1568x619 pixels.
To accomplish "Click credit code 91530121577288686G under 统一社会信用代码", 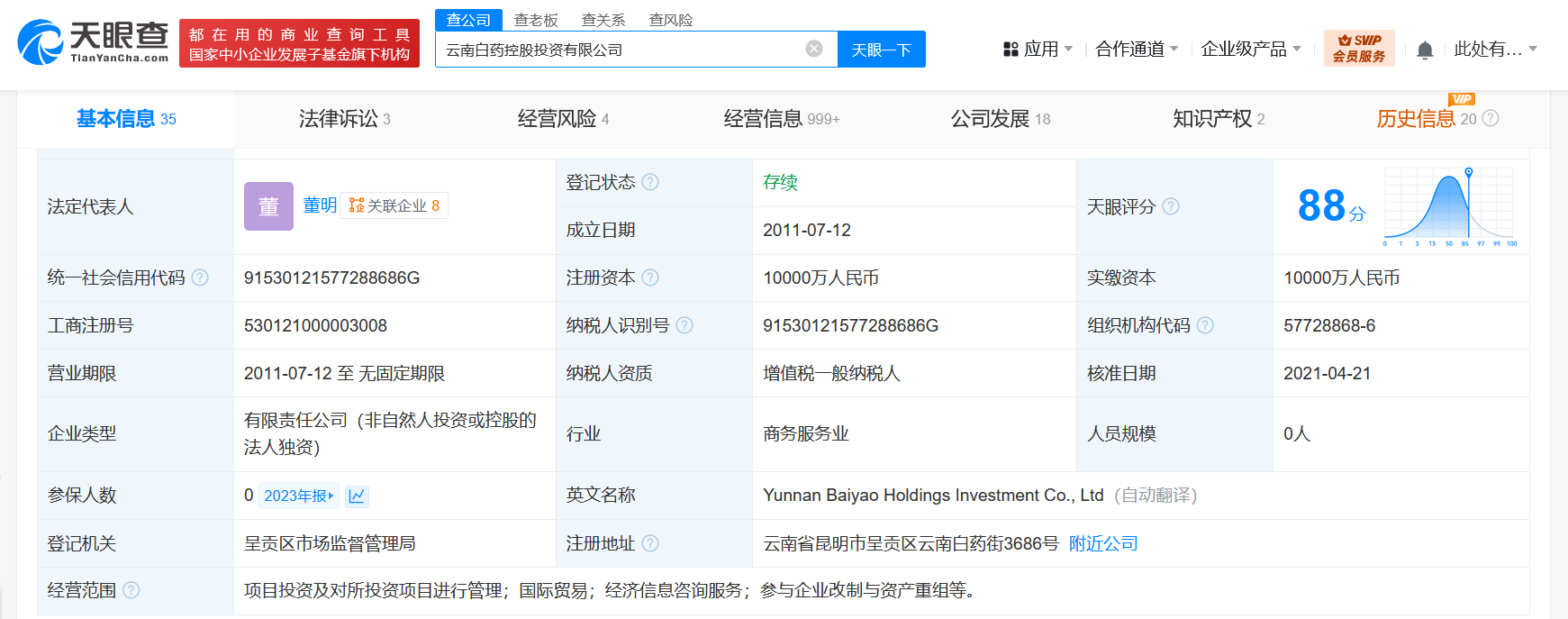I will (x=332, y=278).
